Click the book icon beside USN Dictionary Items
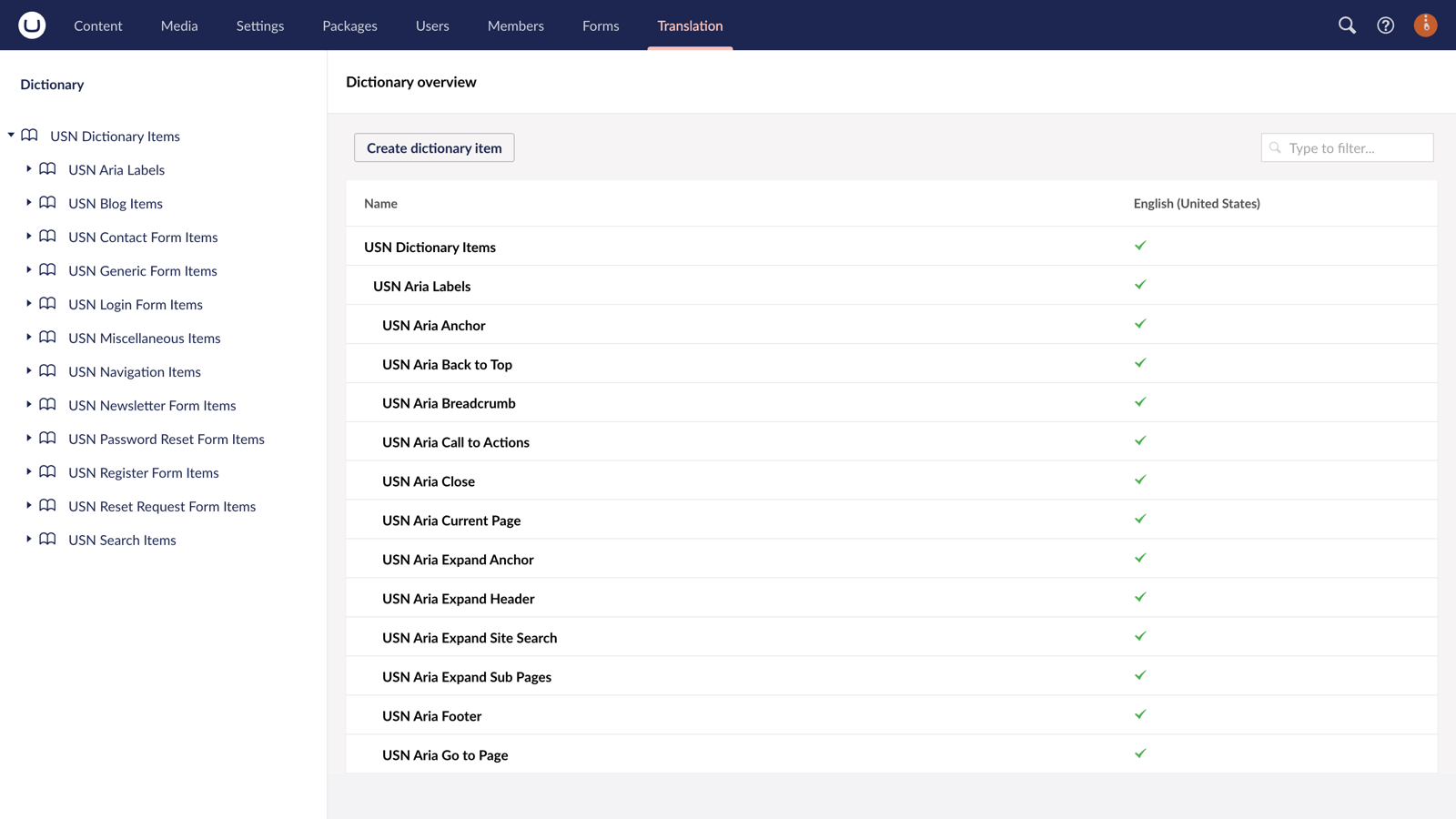The height and width of the screenshot is (819, 1456). pyautogui.click(x=30, y=136)
